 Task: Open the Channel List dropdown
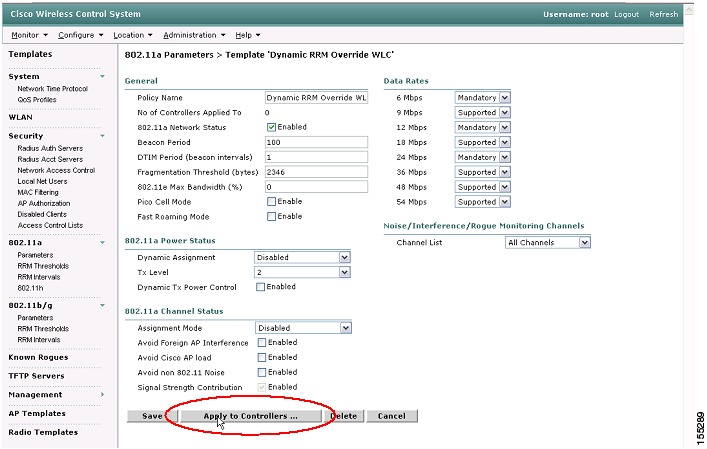(x=548, y=243)
